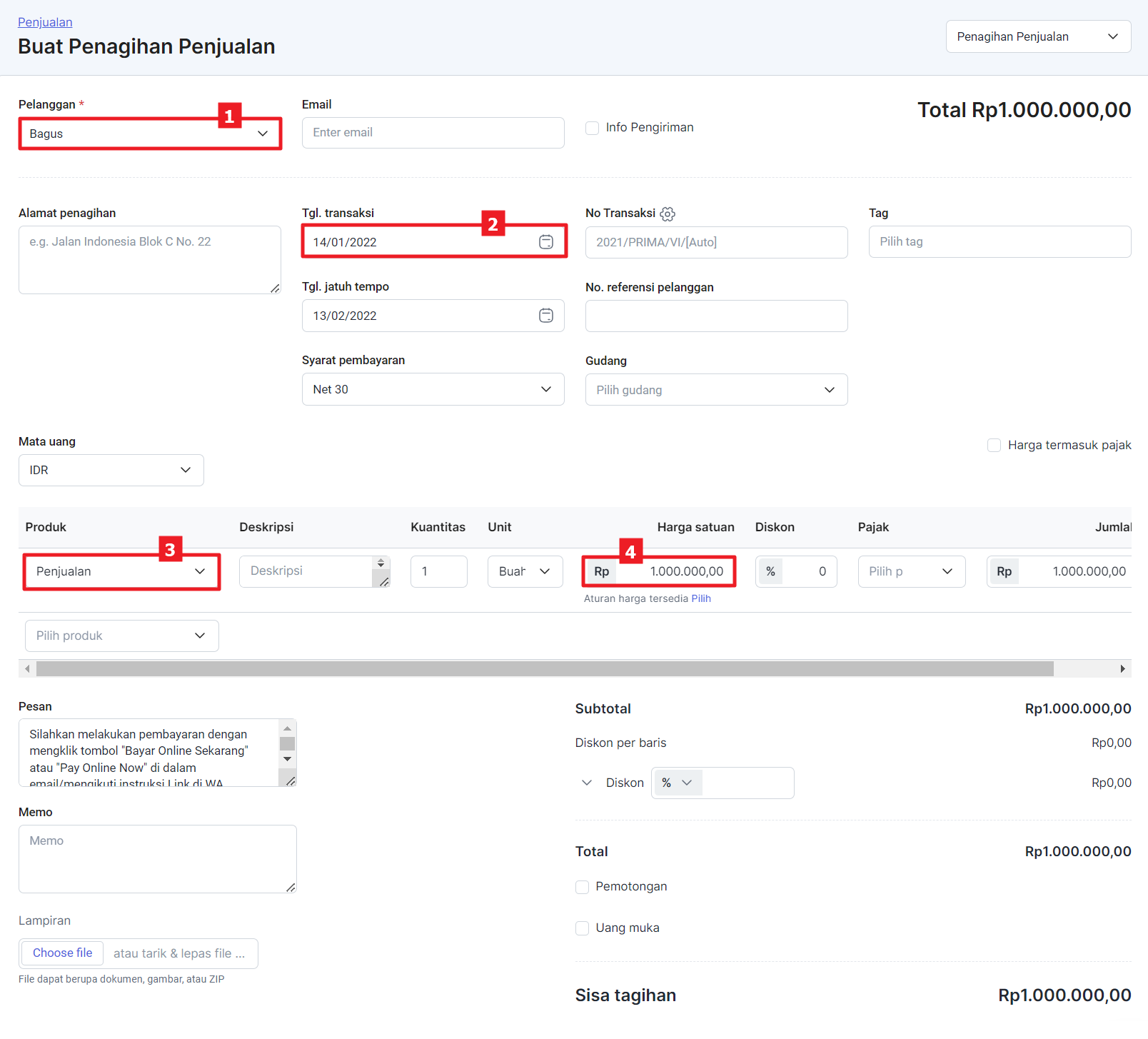The height and width of the screenshot is (1039, 1148).
Task: Expand the Diskon chevron in summary
Action: (x=587, y=783)
